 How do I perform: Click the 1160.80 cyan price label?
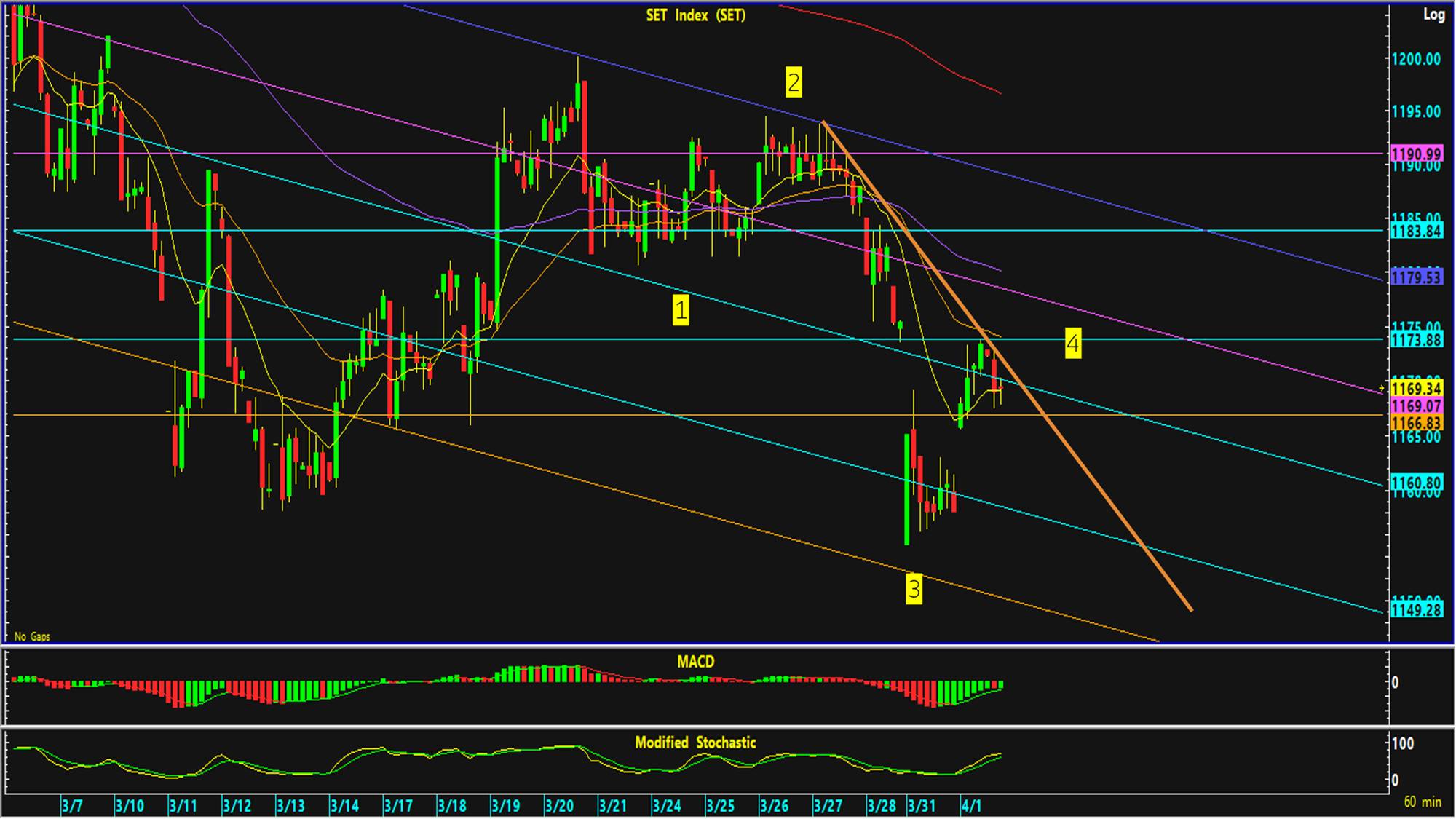(x=1417, y=483)
